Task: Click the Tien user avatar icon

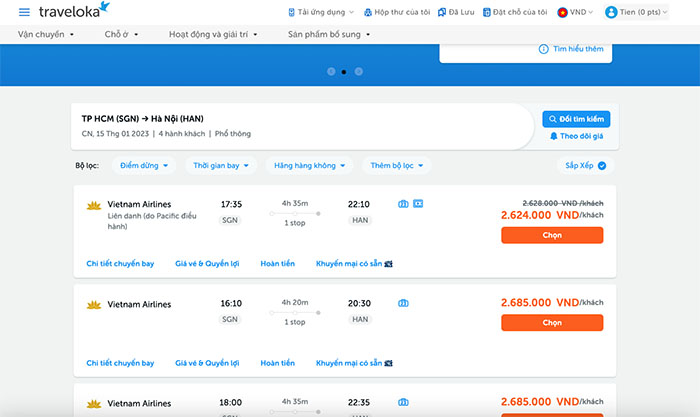Action: (x=611, y=13)
